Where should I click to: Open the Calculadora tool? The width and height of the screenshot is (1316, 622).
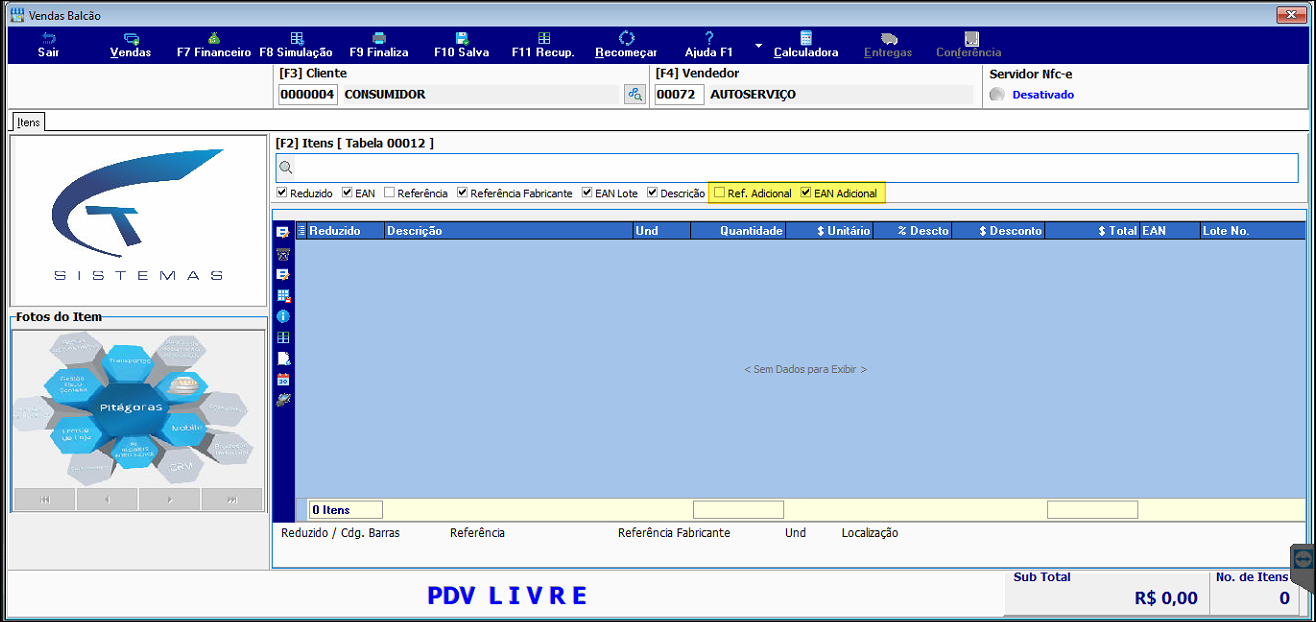click(806, 45)
